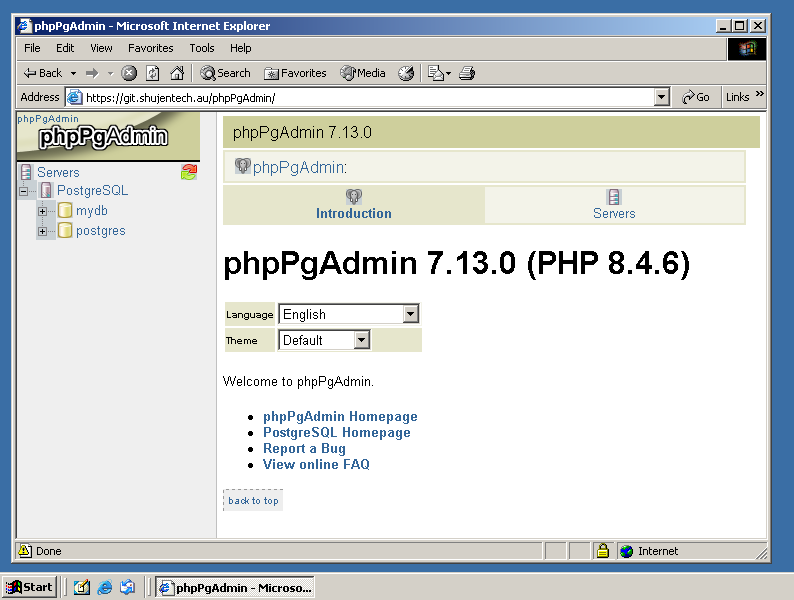Click the Print icon in toolbar
Image resolution: width=794 pixels, height=600 pixels.
(467, 73)
